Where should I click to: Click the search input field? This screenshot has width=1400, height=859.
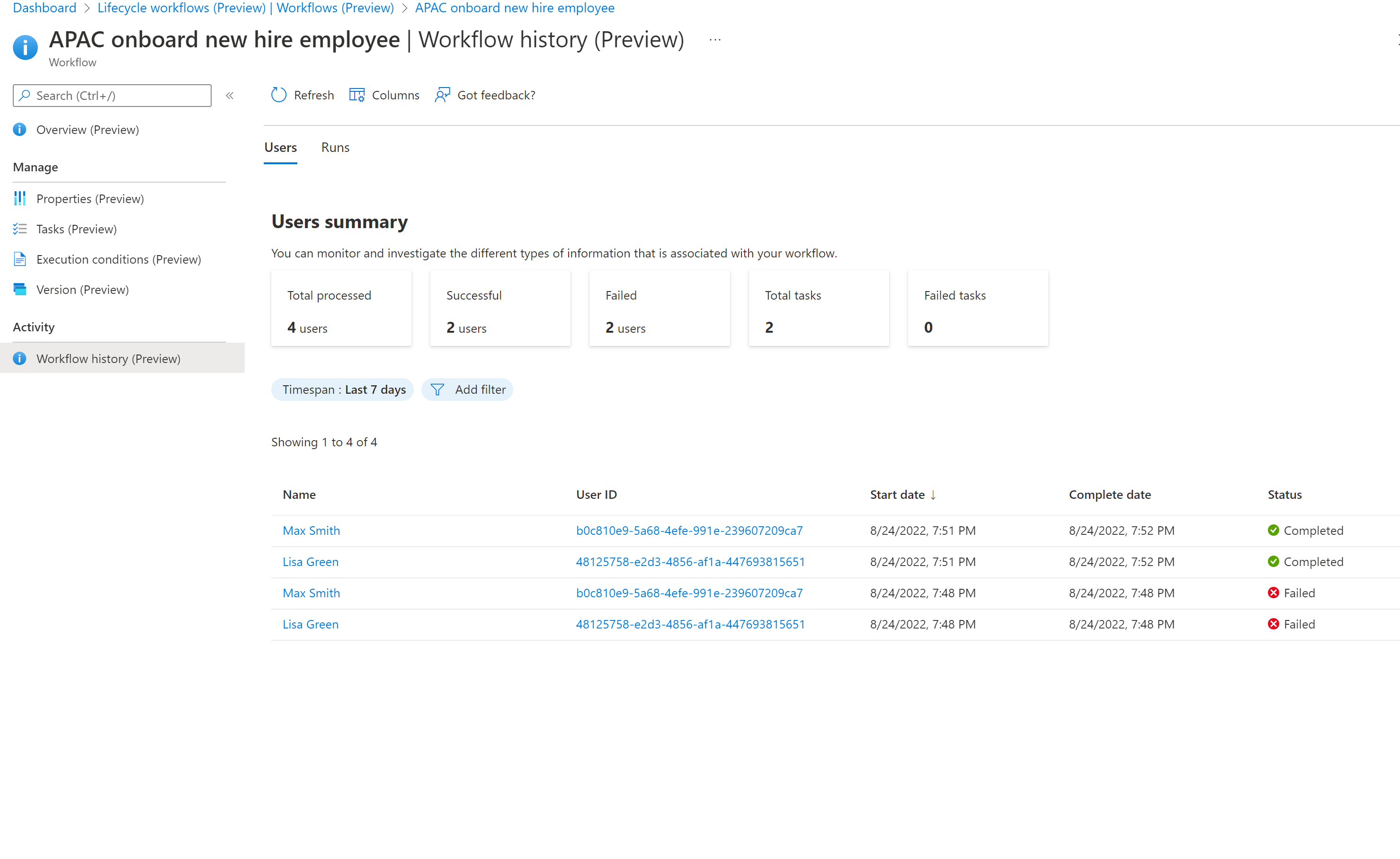point(112,94)
